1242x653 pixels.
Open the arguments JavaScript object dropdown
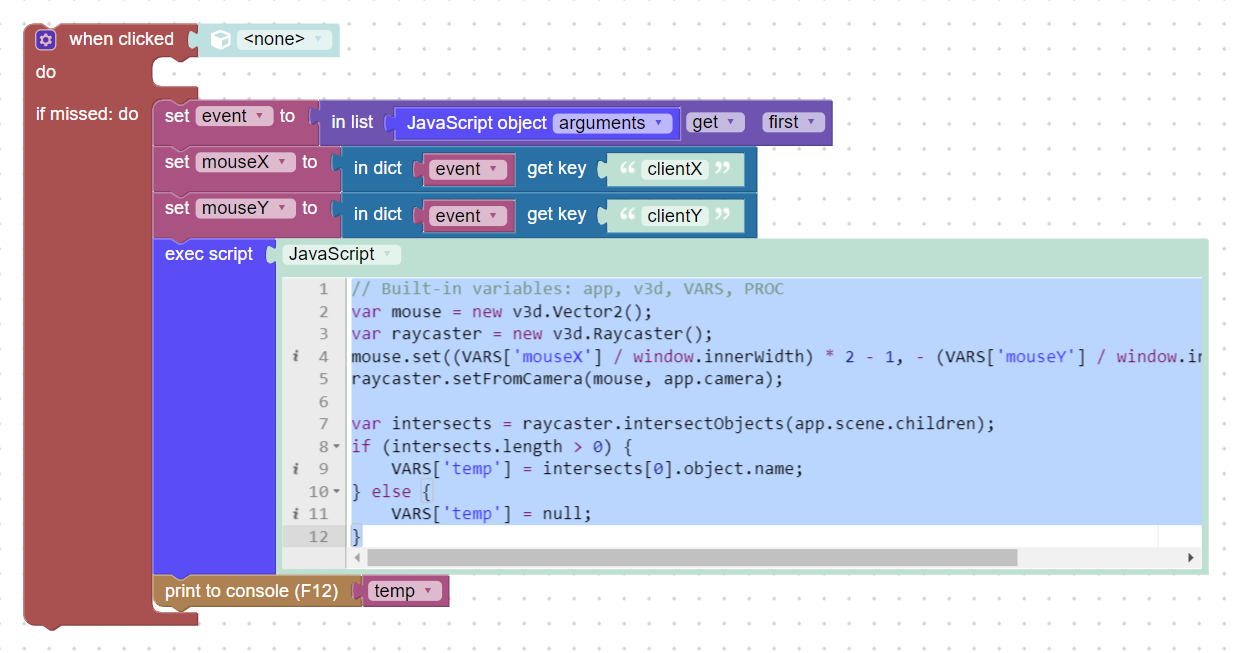pos(612,123)
